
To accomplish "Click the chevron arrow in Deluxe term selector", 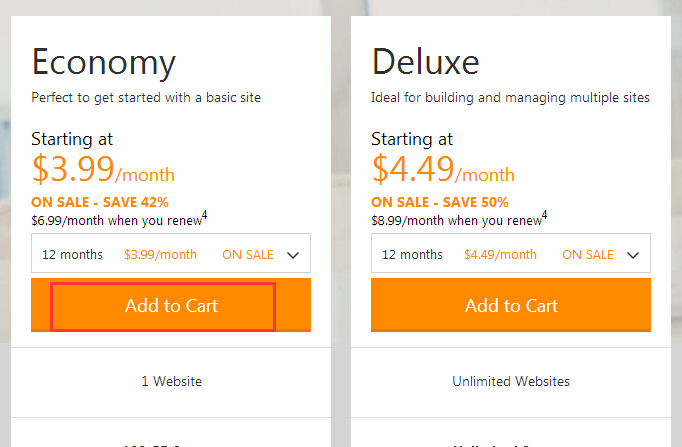I will pos(633,255).
